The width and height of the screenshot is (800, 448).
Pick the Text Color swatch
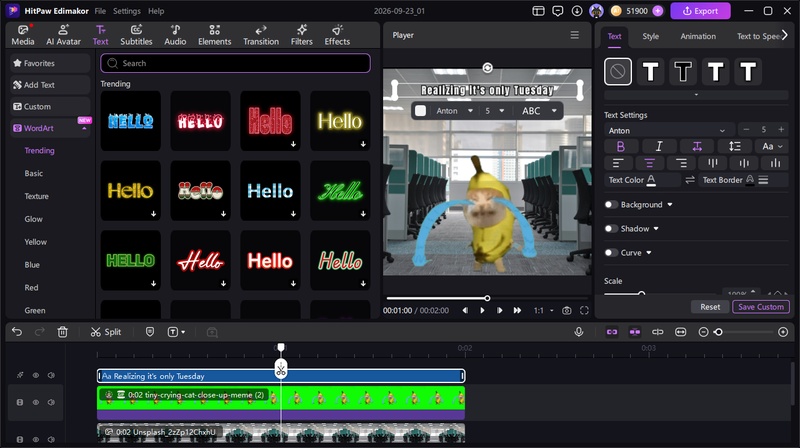(652, 180)
